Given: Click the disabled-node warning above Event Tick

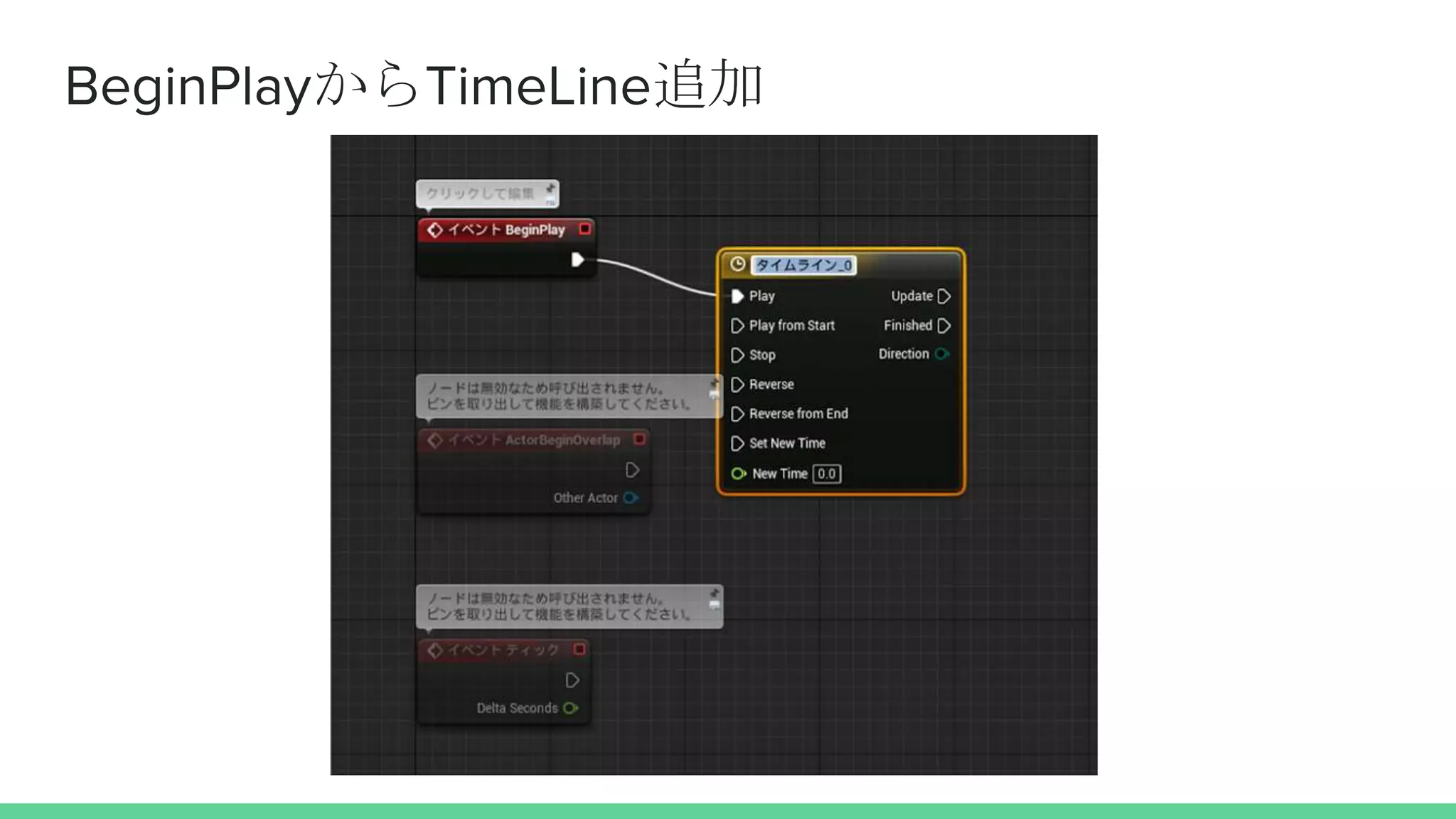Looking at the screenshot, I should (x=569, y=606).
